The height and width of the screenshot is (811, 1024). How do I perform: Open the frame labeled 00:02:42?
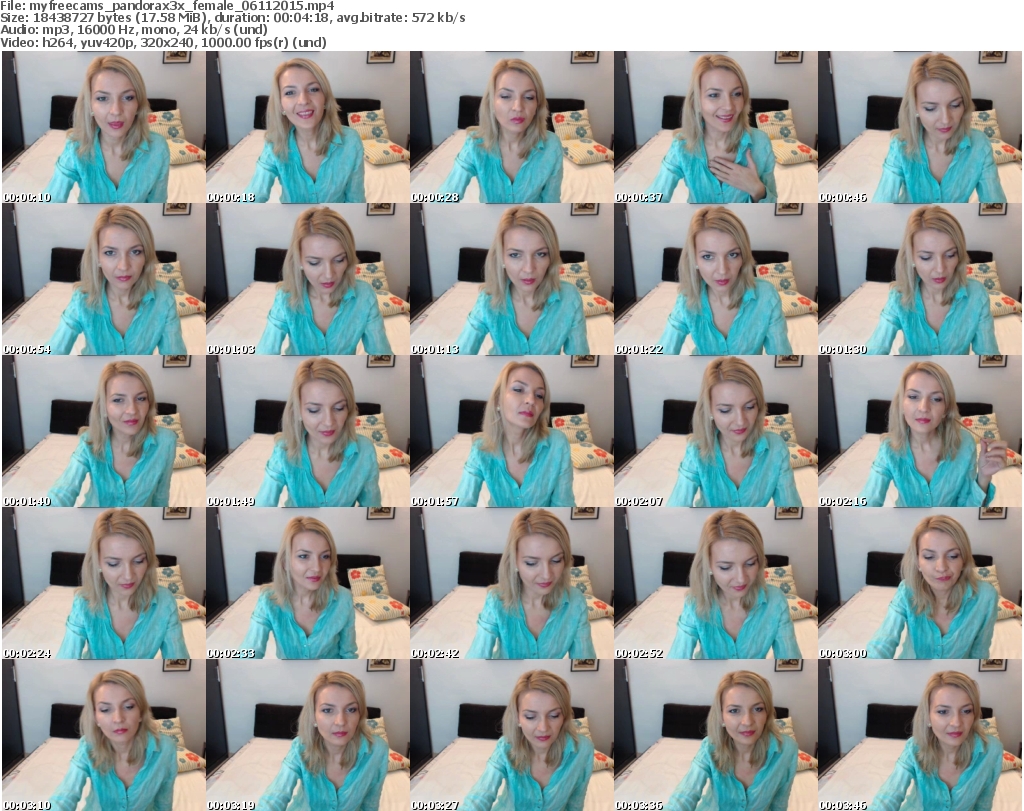coord(511,584)
